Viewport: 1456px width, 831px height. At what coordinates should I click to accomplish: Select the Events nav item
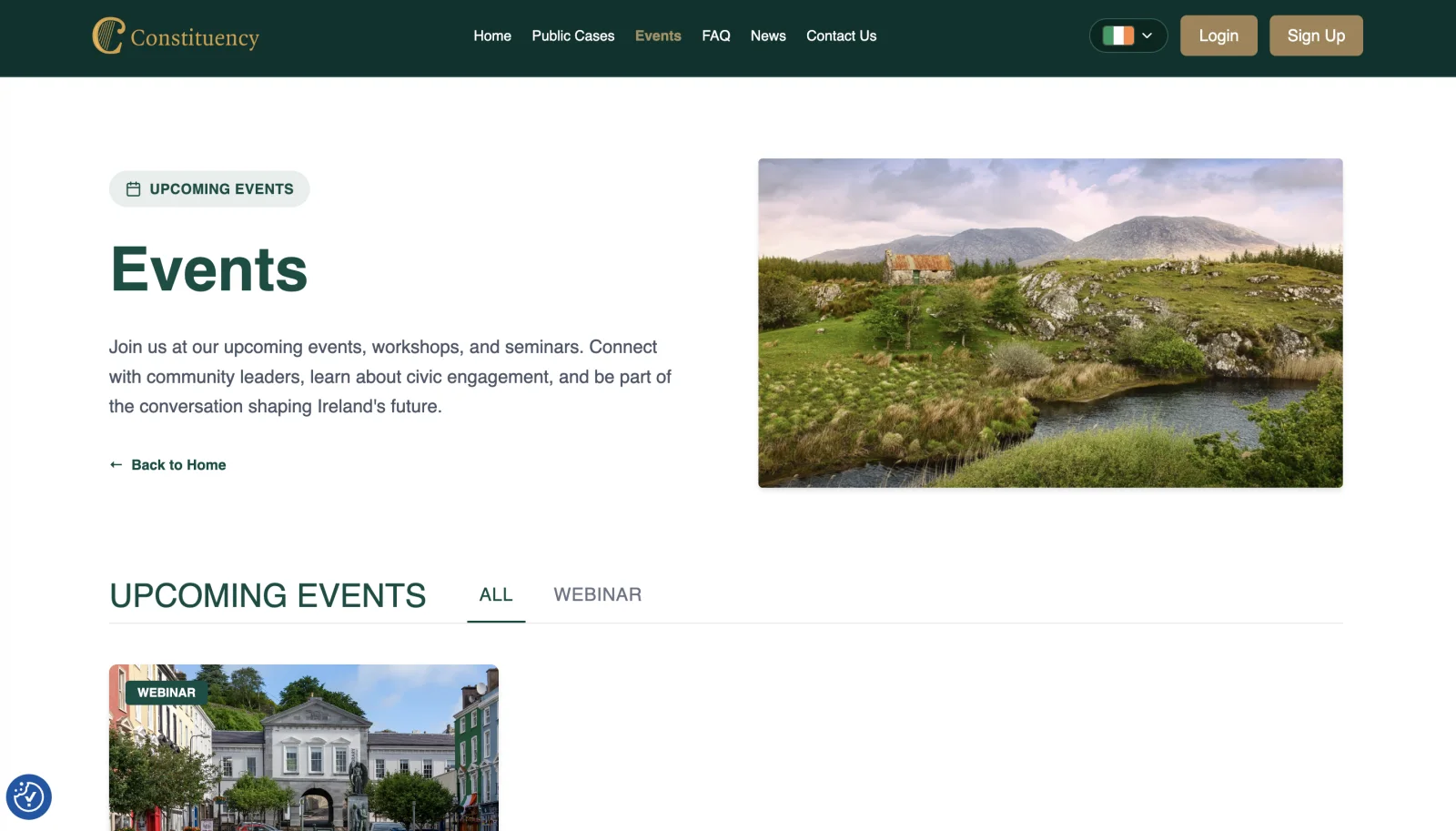(x=658, y=35)
